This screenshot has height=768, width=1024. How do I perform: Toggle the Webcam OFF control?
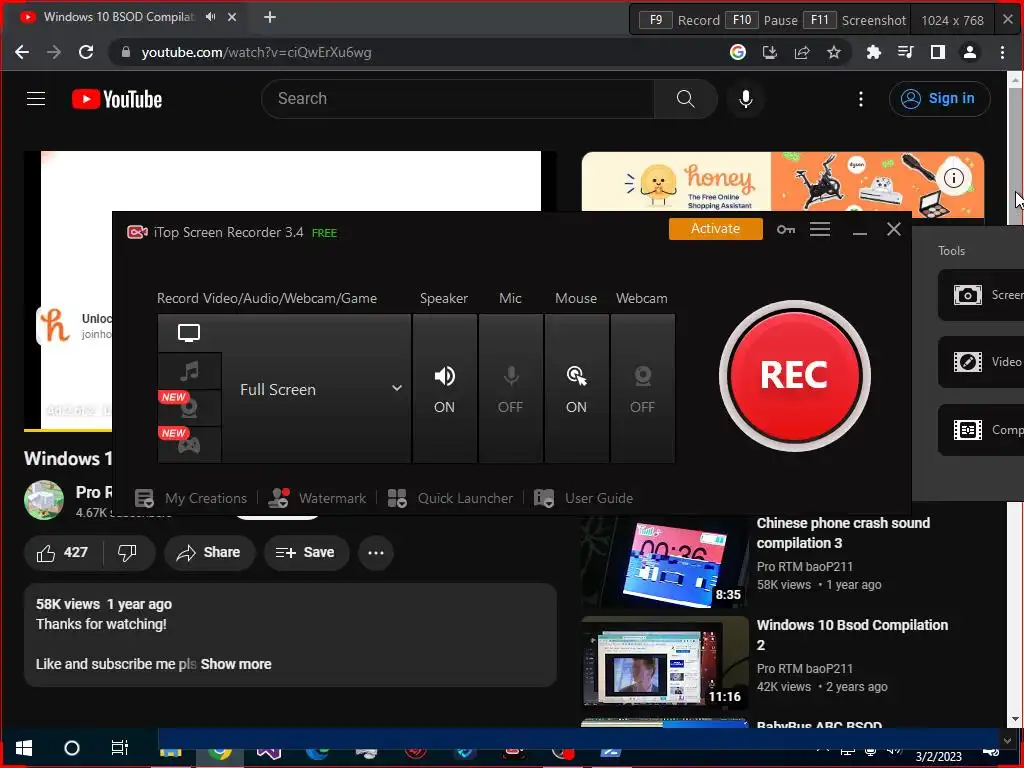[x=643, y=389]
